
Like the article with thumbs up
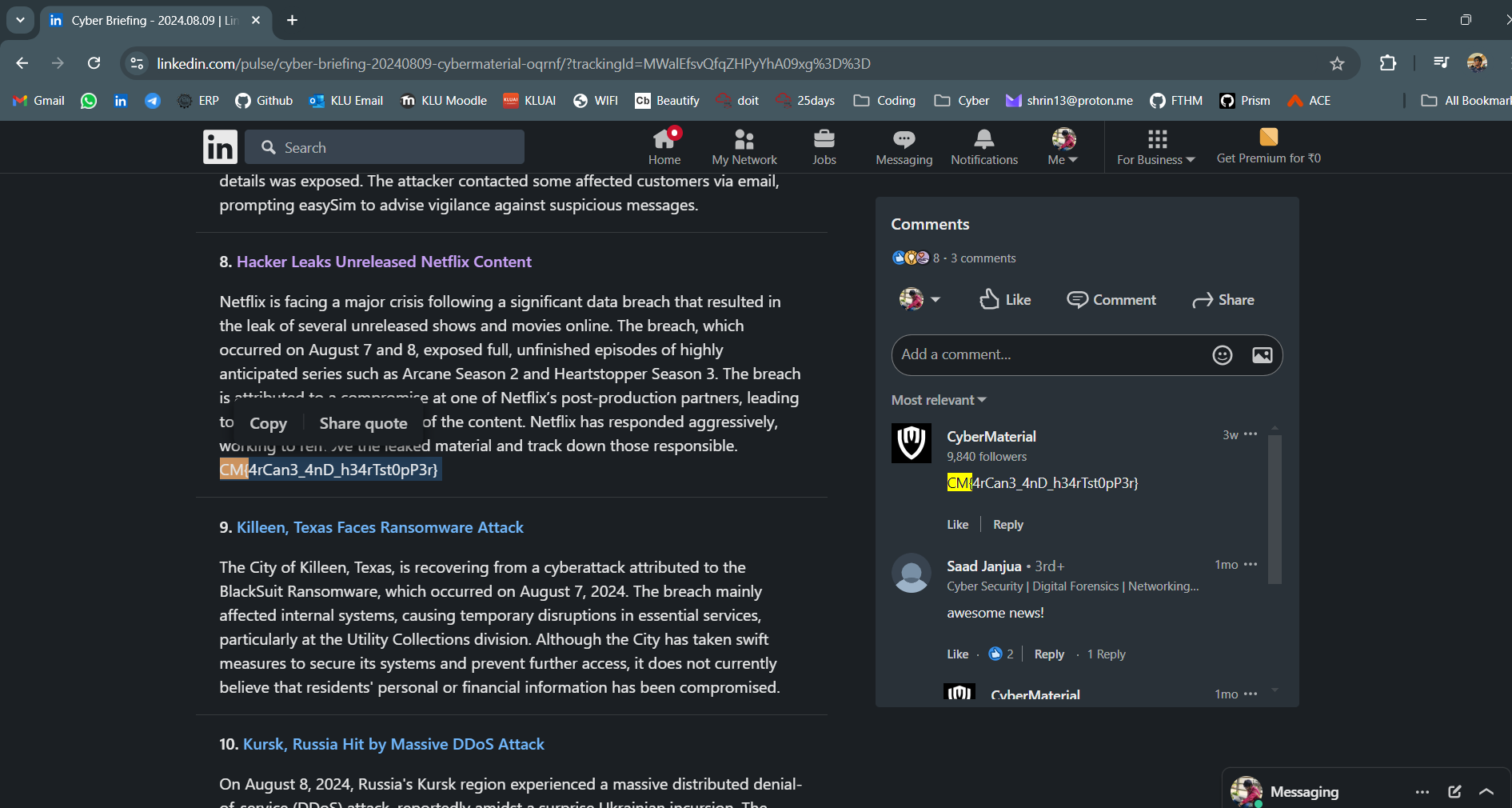(x=1005, y=300)
